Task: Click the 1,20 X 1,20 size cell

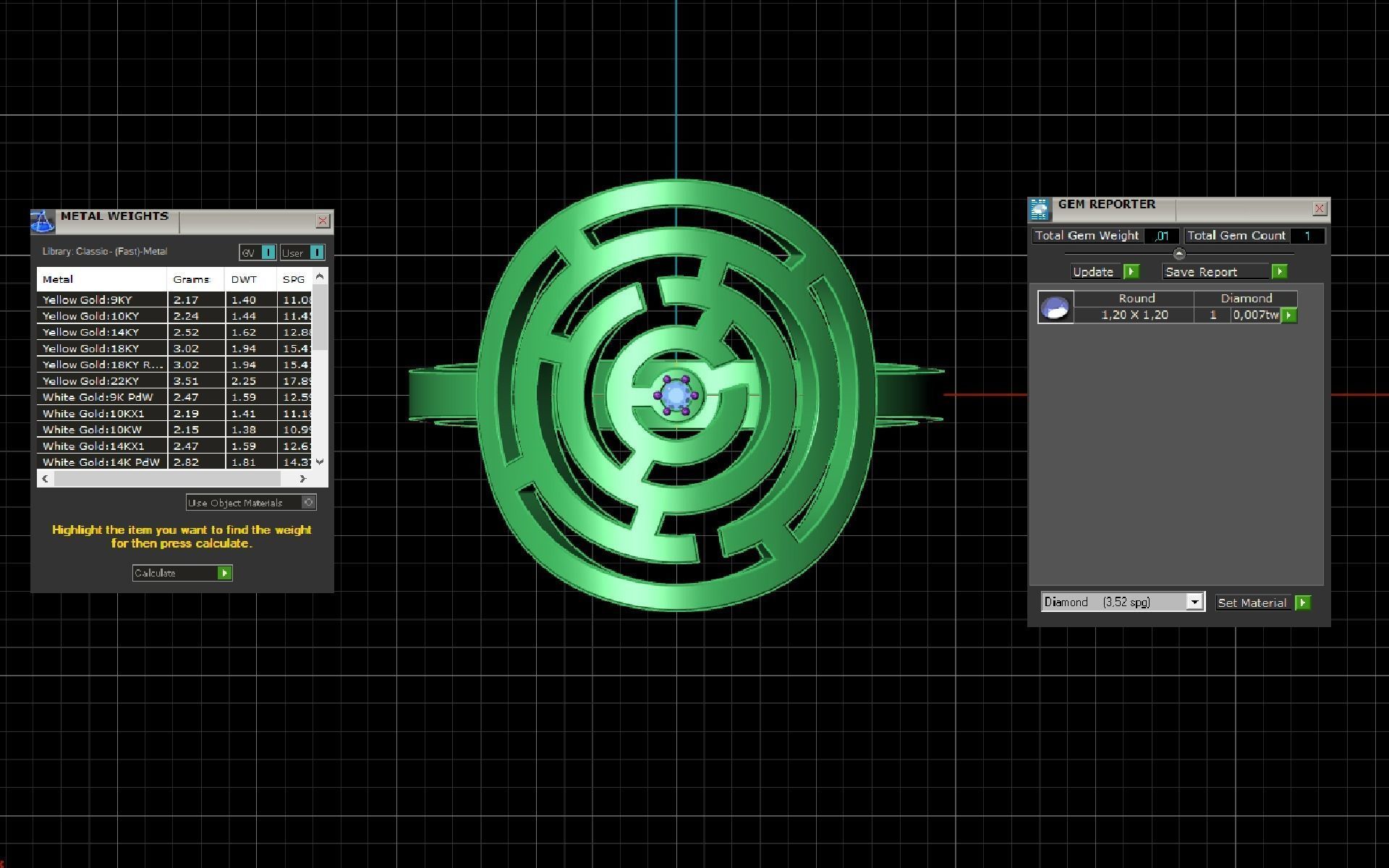Action: pos(1134,315)
